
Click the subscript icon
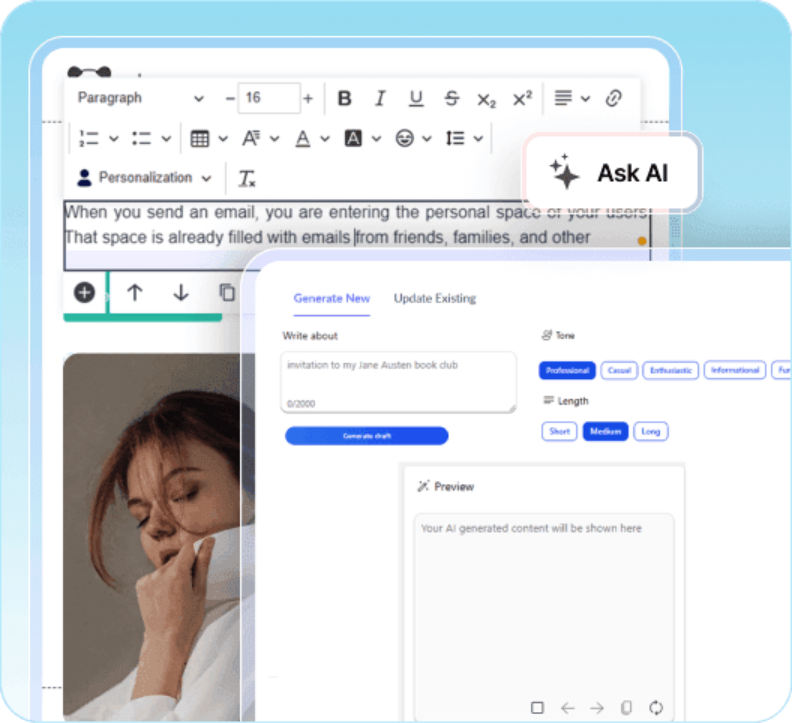click(x=486, y=99)
